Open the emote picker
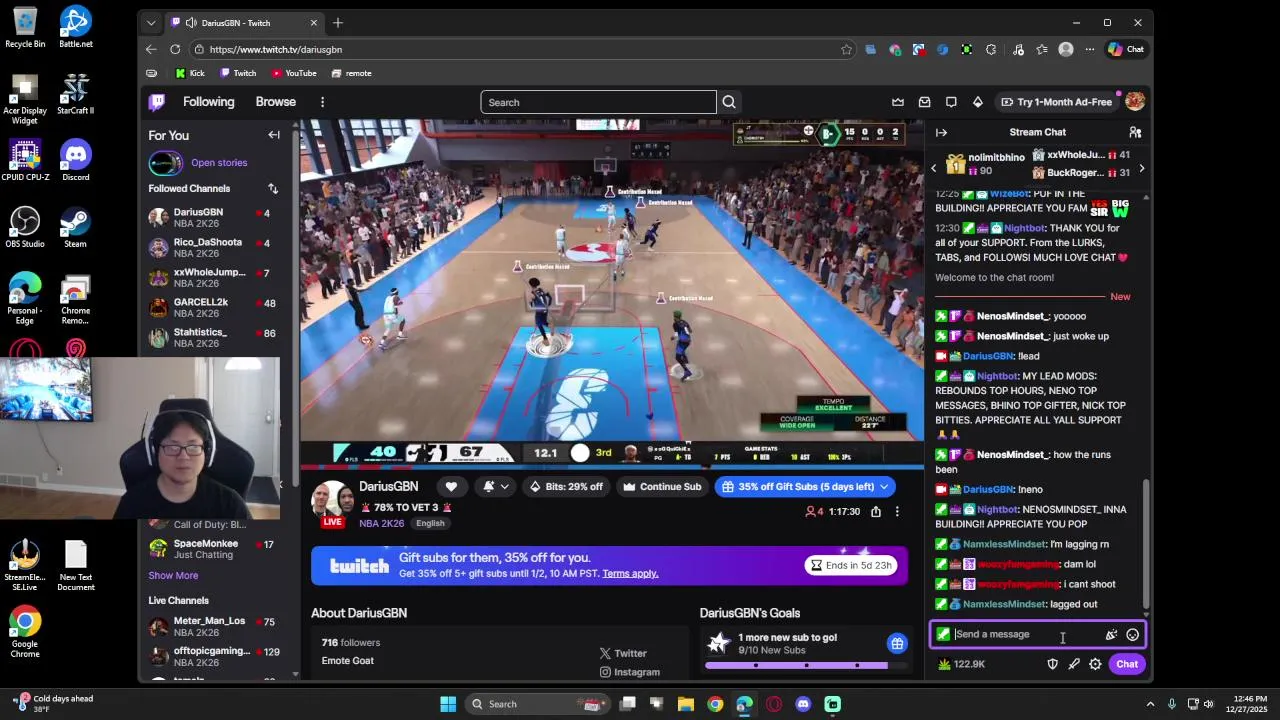Image resolution: width=1280 pixels, height=720 pixels. point(1132,634)
